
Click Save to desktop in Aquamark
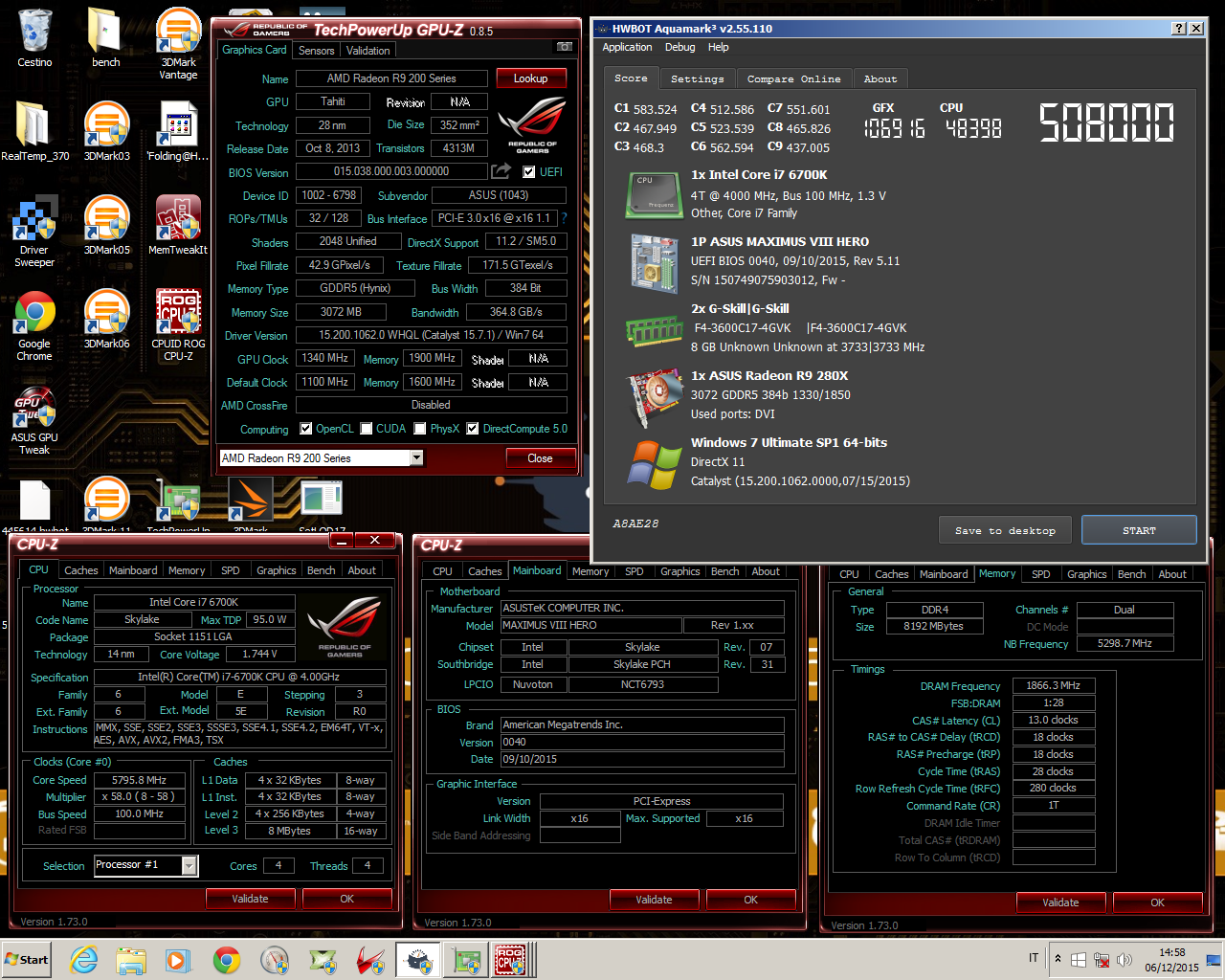click(1005, 530)
